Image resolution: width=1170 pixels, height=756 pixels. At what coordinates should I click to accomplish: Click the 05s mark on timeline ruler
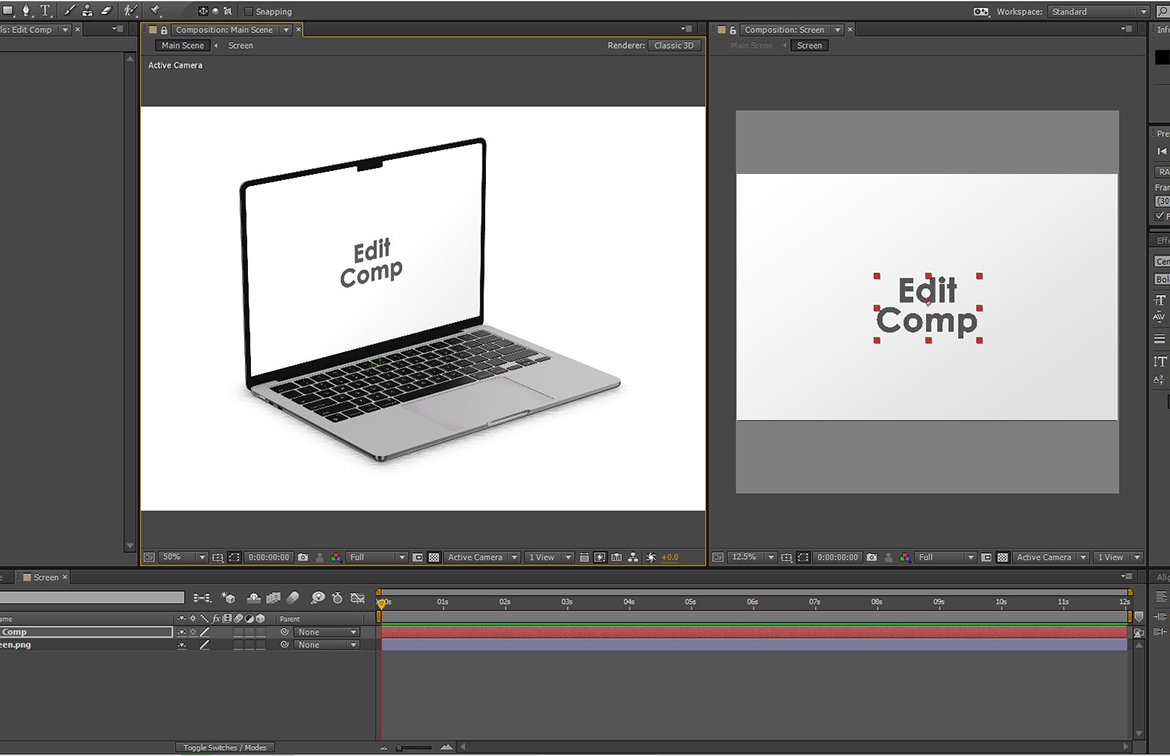(x=690, y=602)
